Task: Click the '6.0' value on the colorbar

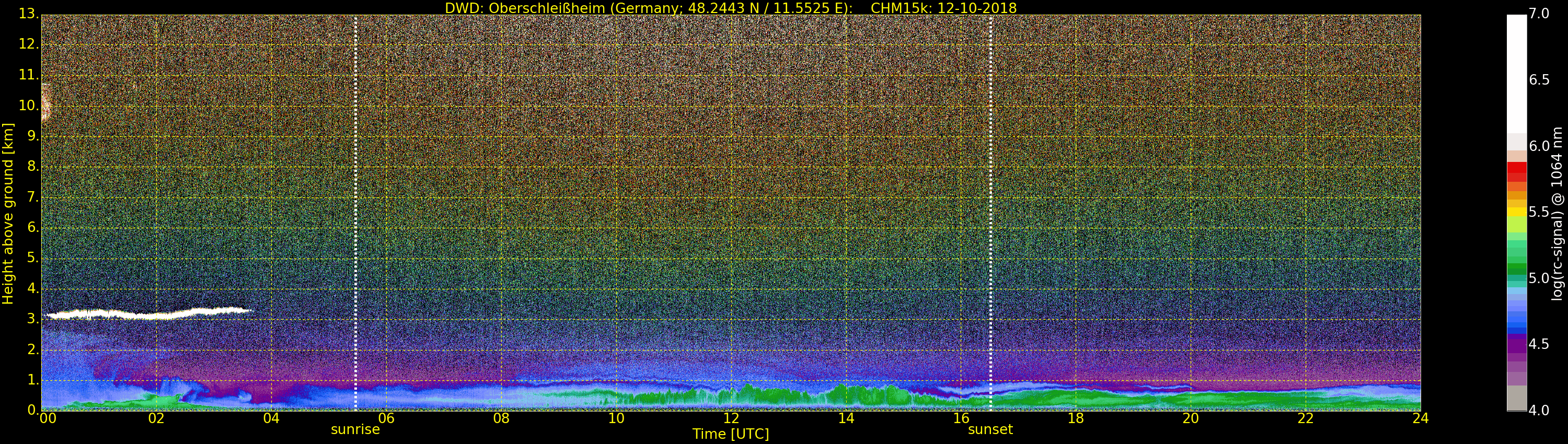Action: click(1539, 146)
